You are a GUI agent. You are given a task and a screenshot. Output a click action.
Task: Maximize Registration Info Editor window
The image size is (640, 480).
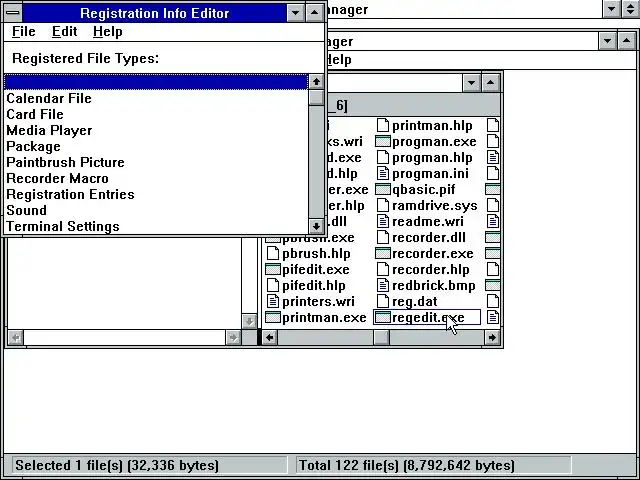tap(314, 13)
